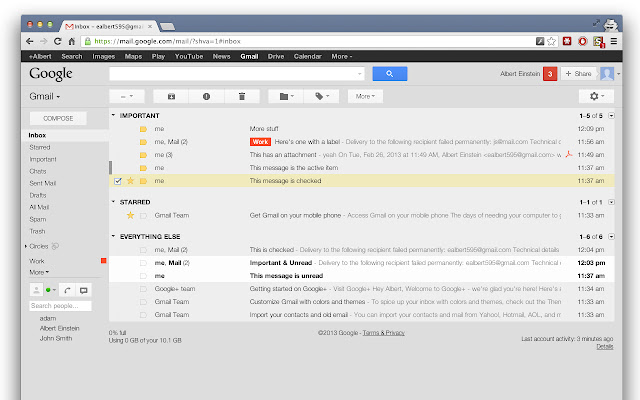This screenshot has width=640, height=400.
Task: Open the browser home page icon
Action: coord(72,41)
